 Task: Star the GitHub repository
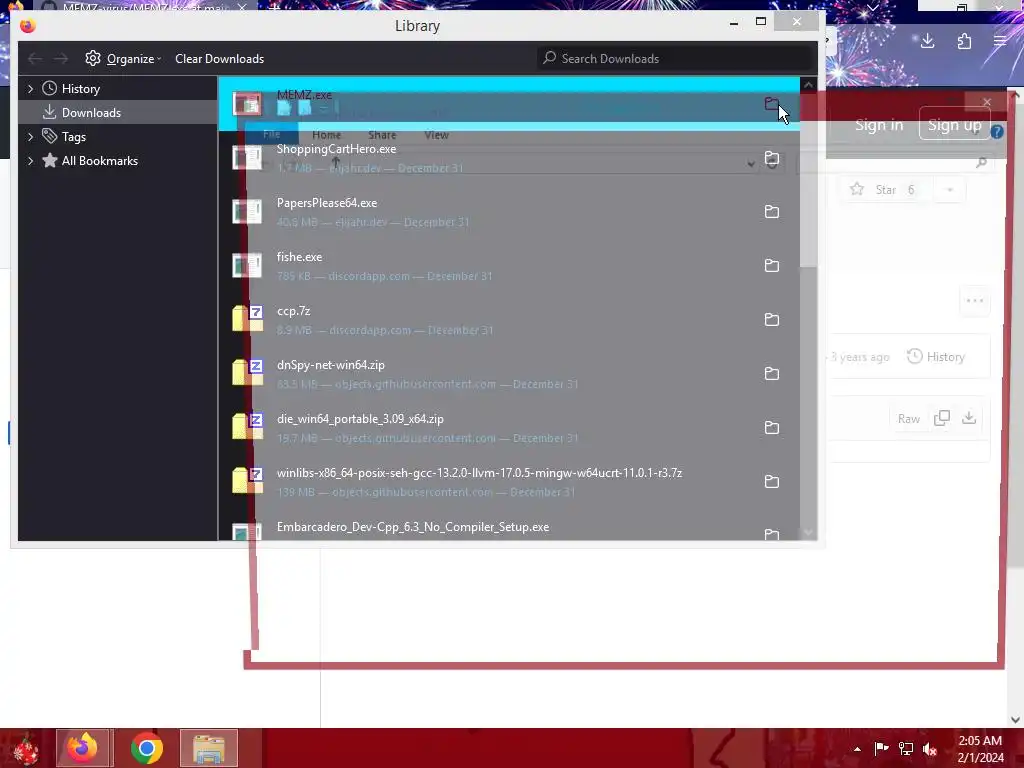point(882,190)
